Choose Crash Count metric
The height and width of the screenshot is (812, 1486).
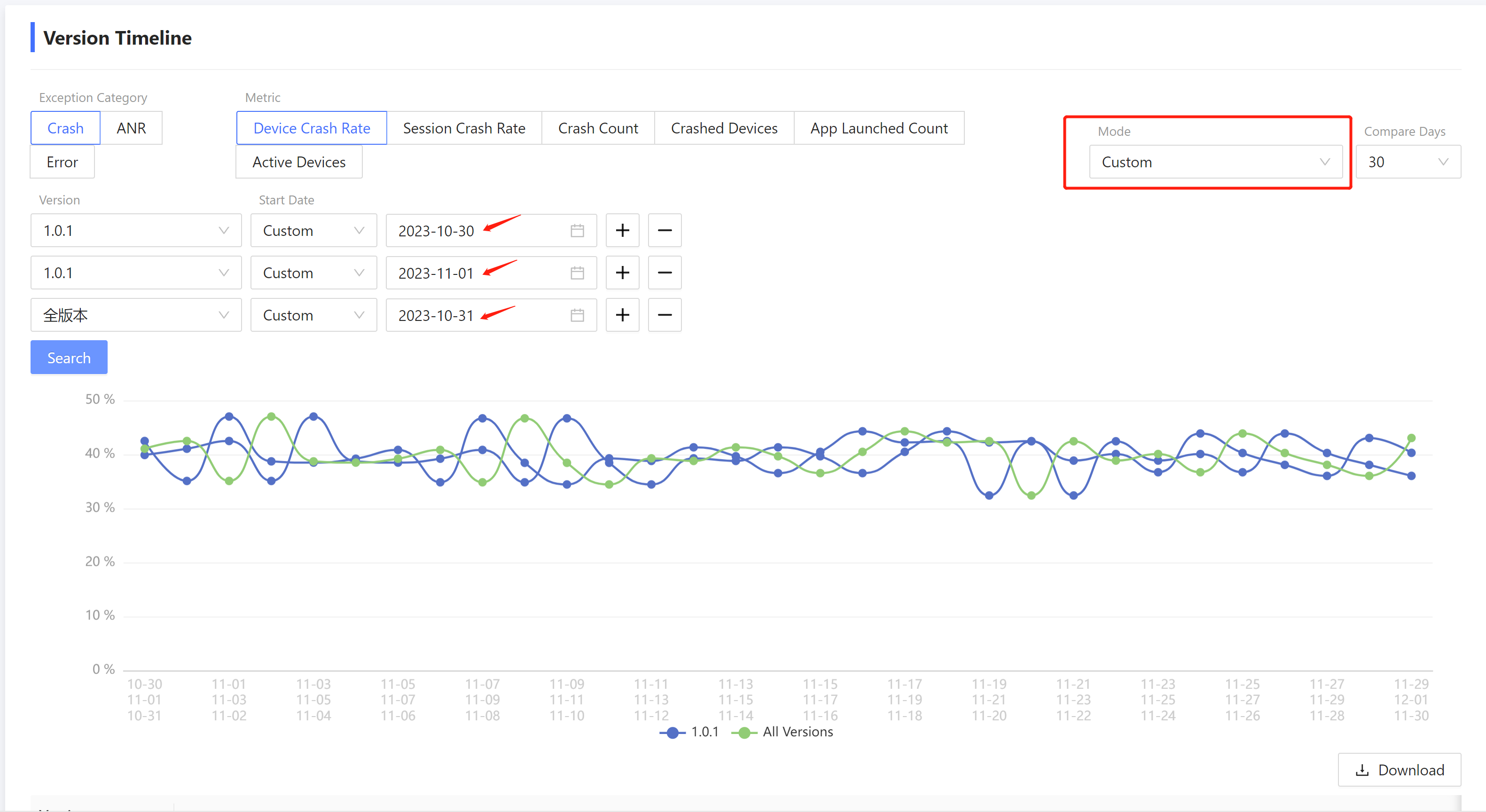(598, 128)
